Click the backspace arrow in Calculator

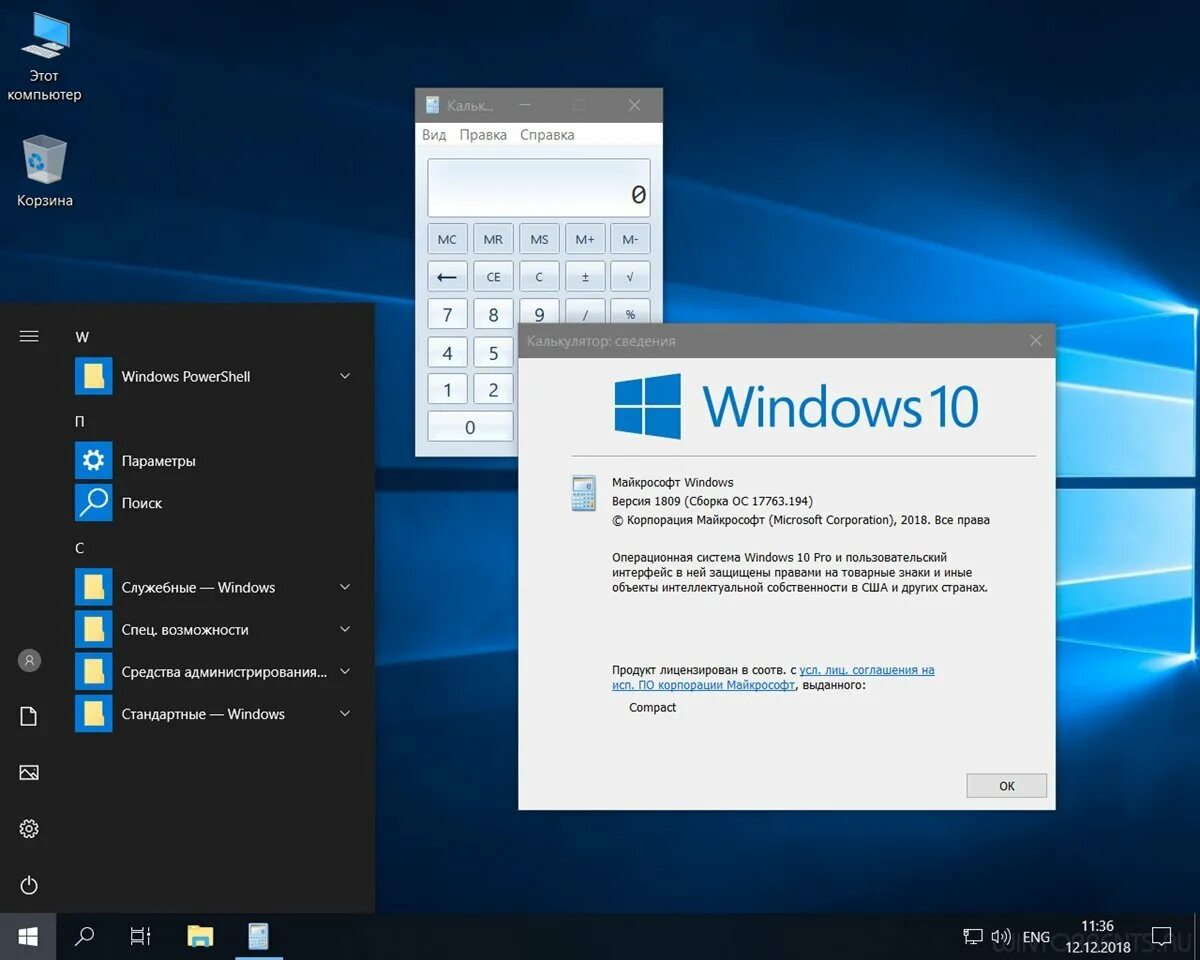pyautogui.click(x=447, y=277)
